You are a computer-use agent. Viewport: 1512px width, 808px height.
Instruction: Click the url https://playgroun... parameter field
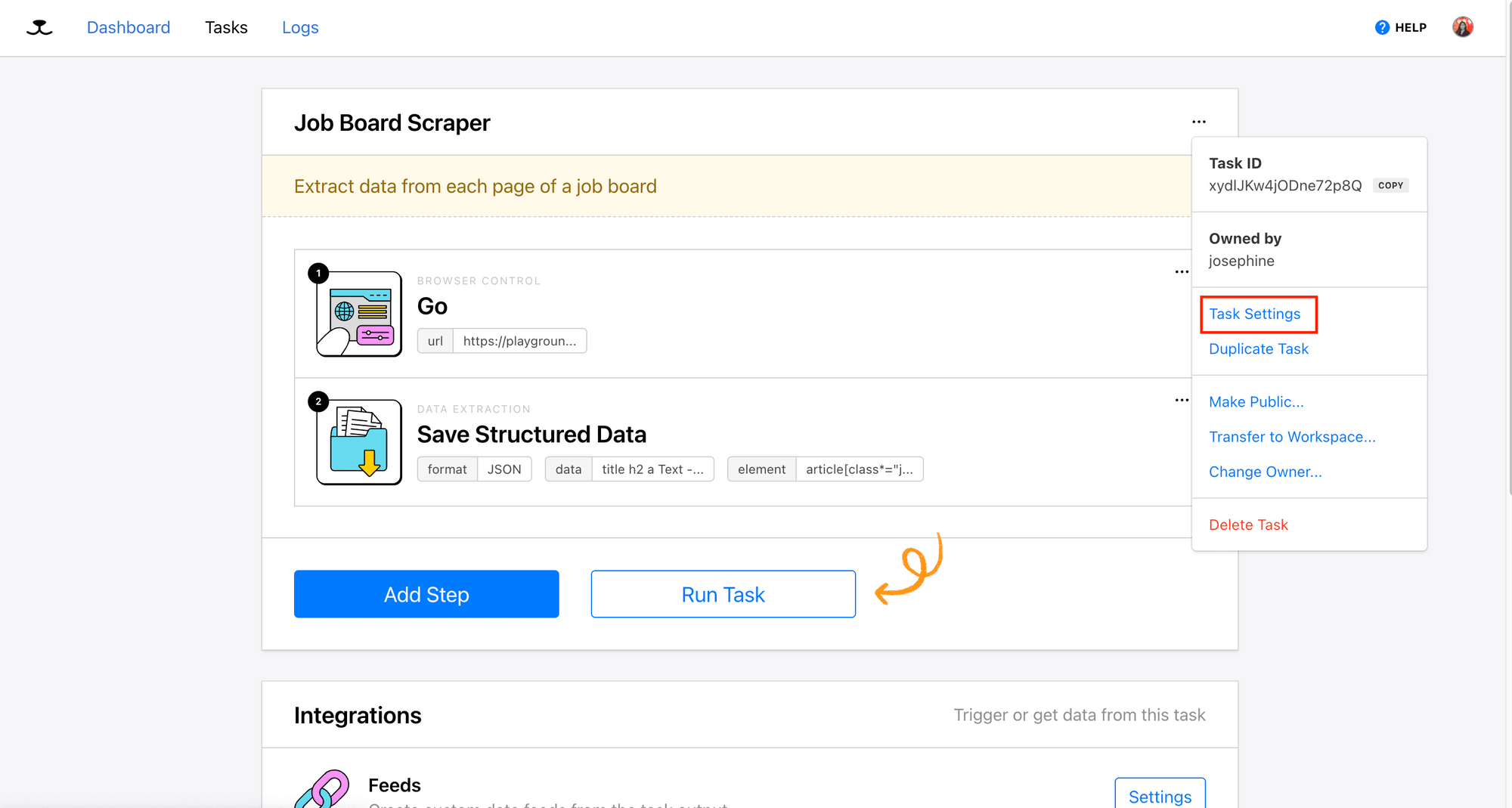502,341
